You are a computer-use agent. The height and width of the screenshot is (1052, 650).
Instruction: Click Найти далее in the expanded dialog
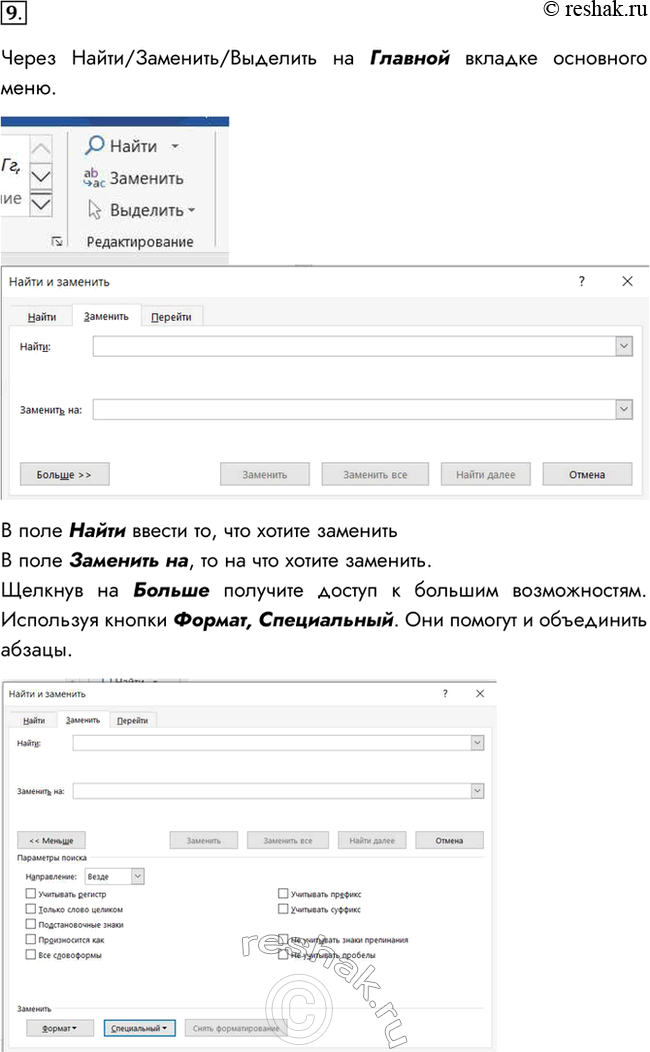tap(372, 840)
